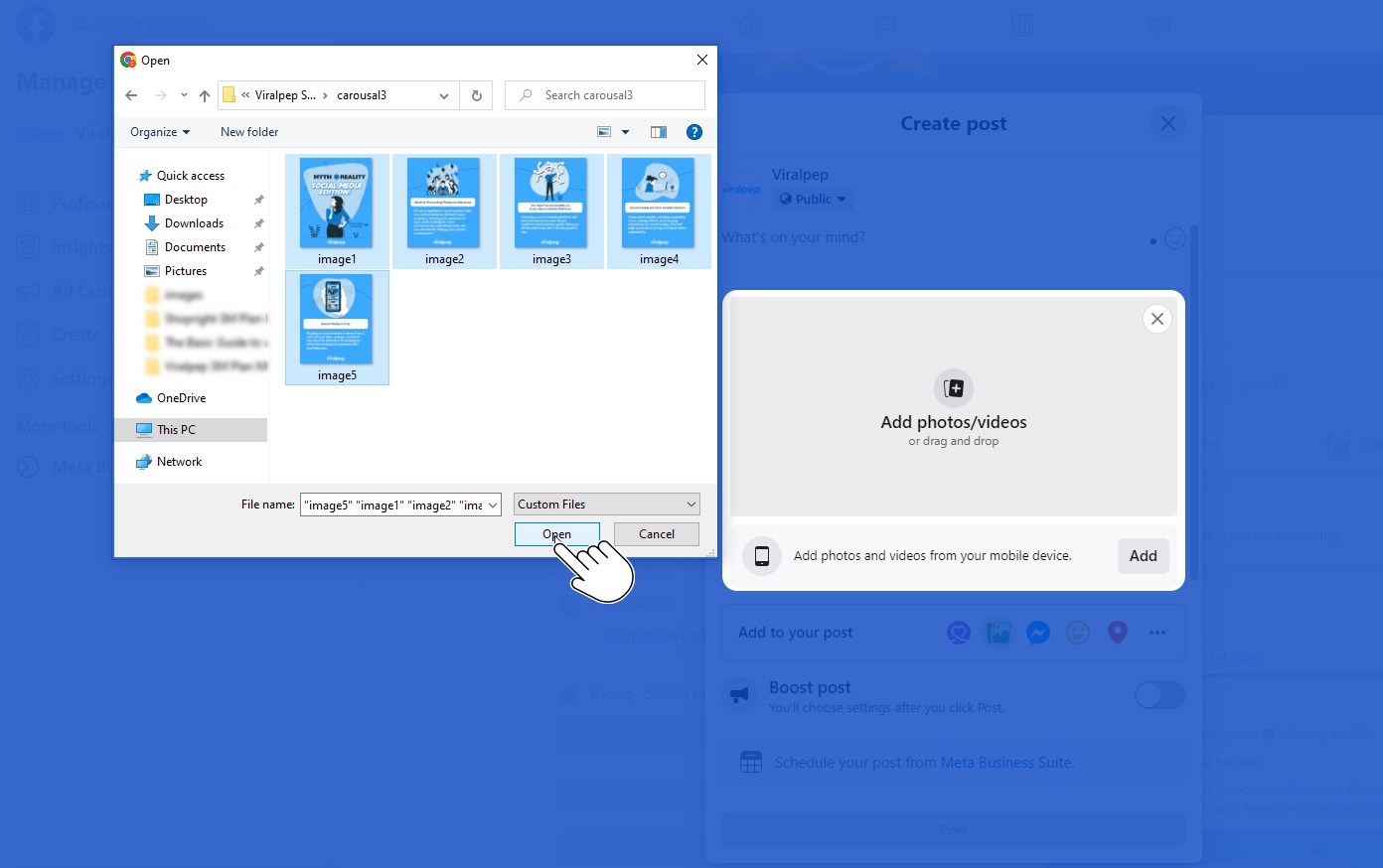Open the Custom Files type dropdown
1383x868 pixels.
click(607, 505)
